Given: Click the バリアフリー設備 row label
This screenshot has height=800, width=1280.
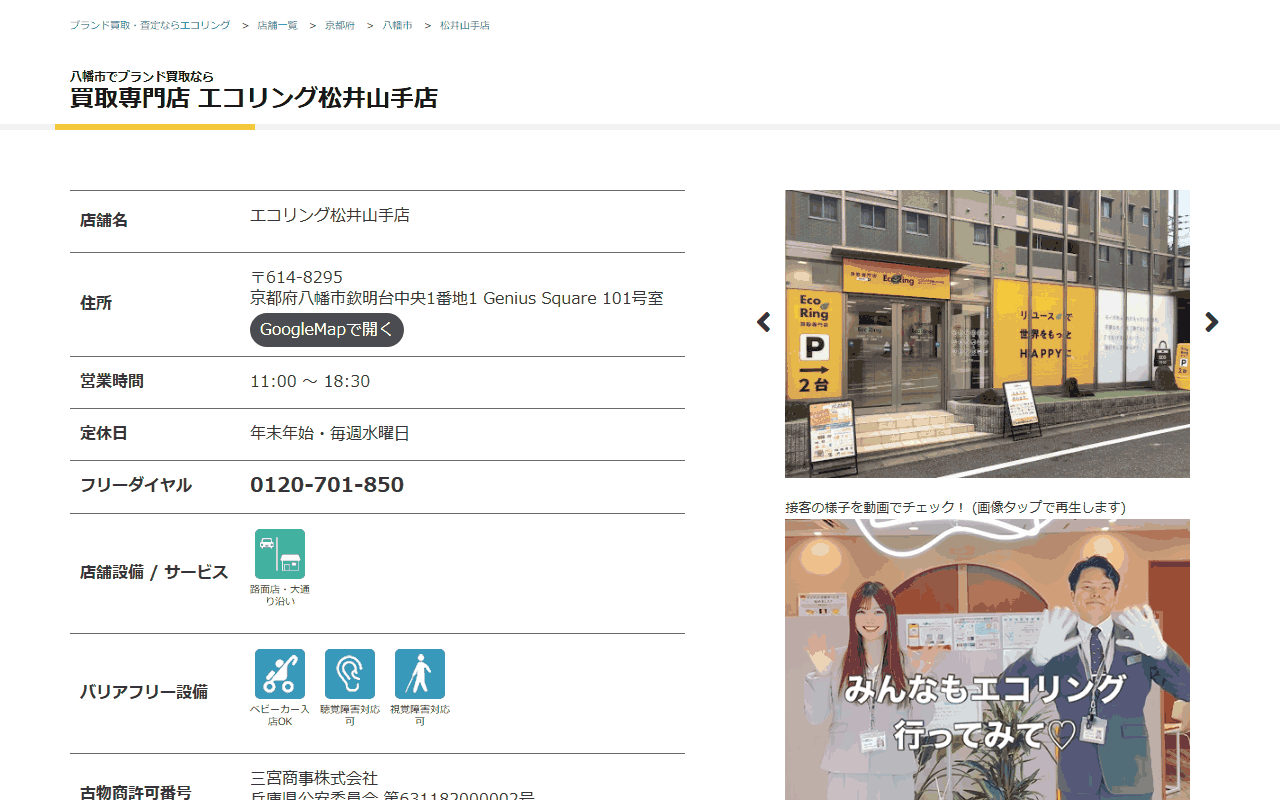Looking at the screenshot, I should pyautogui.click(x=144, y=692).
